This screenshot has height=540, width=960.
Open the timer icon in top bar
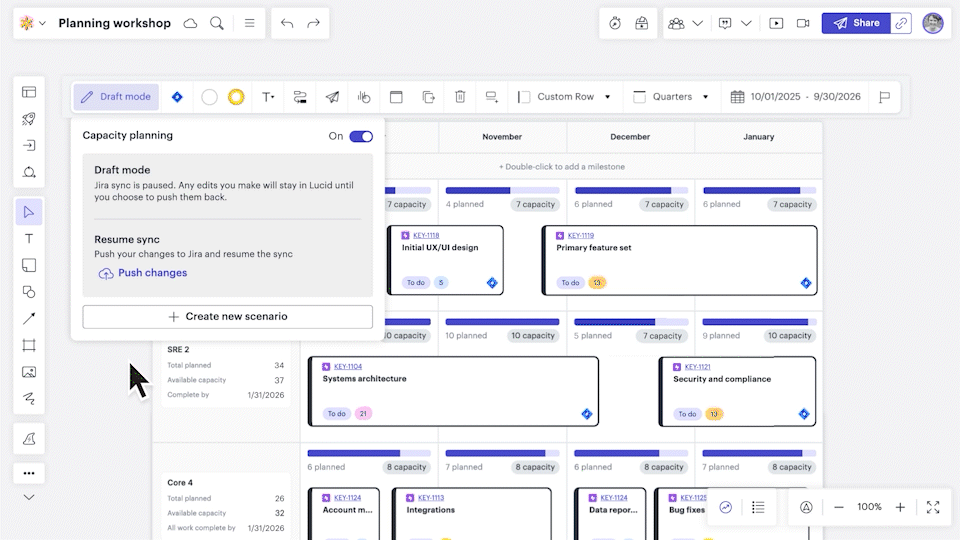pyautogui.click(x=615, y=23)
